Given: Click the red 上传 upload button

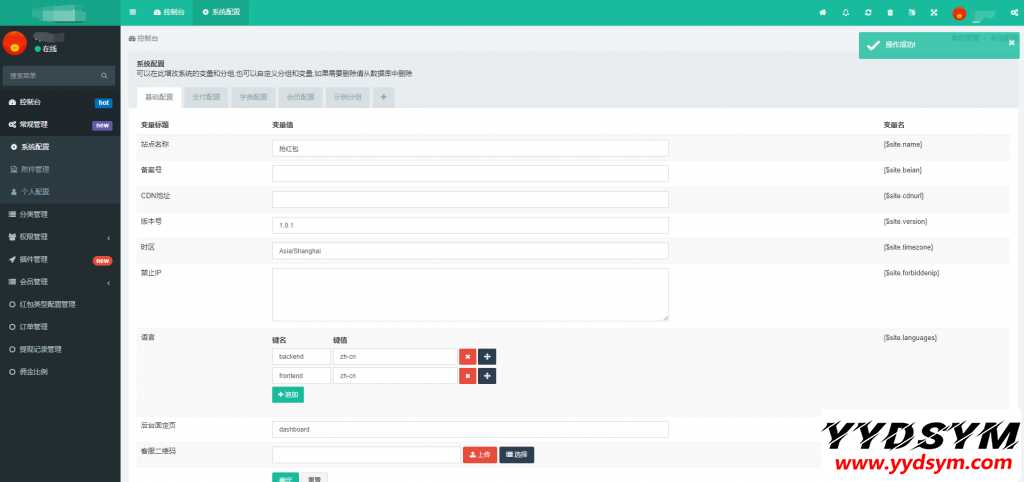Looking at the screenshot, I should coord(480,455).
